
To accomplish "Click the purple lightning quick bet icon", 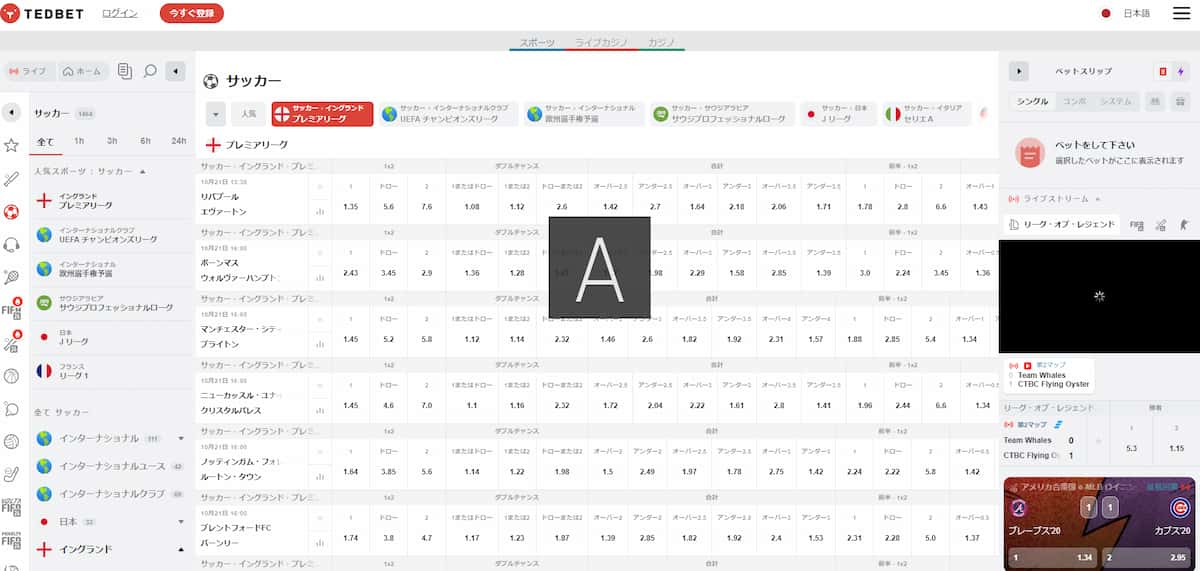I will pos(1182,71).
